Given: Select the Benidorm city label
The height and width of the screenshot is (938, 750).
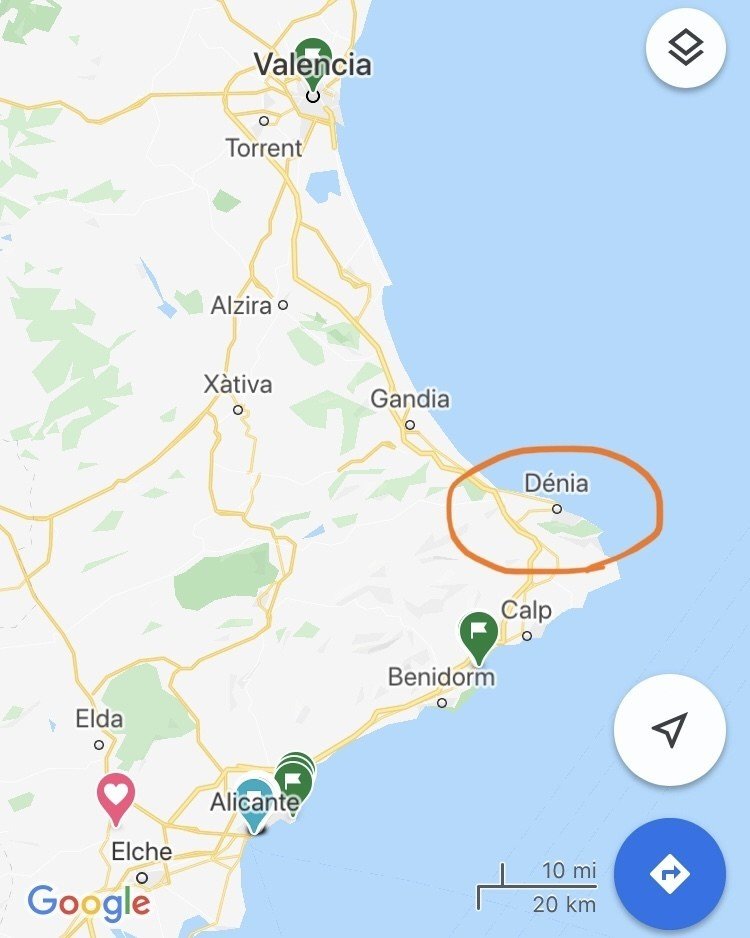Looking at the screenshot, I should point(441,677).
